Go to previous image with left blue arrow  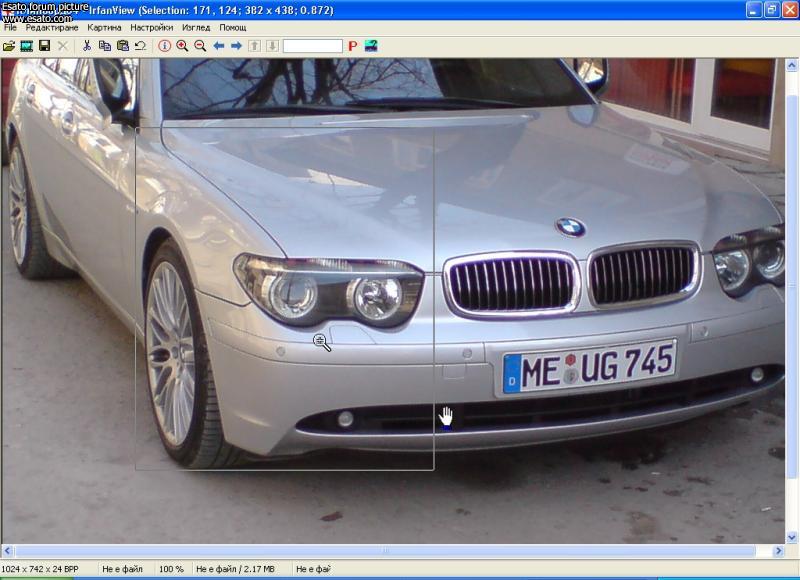click(x=219, y=46)
